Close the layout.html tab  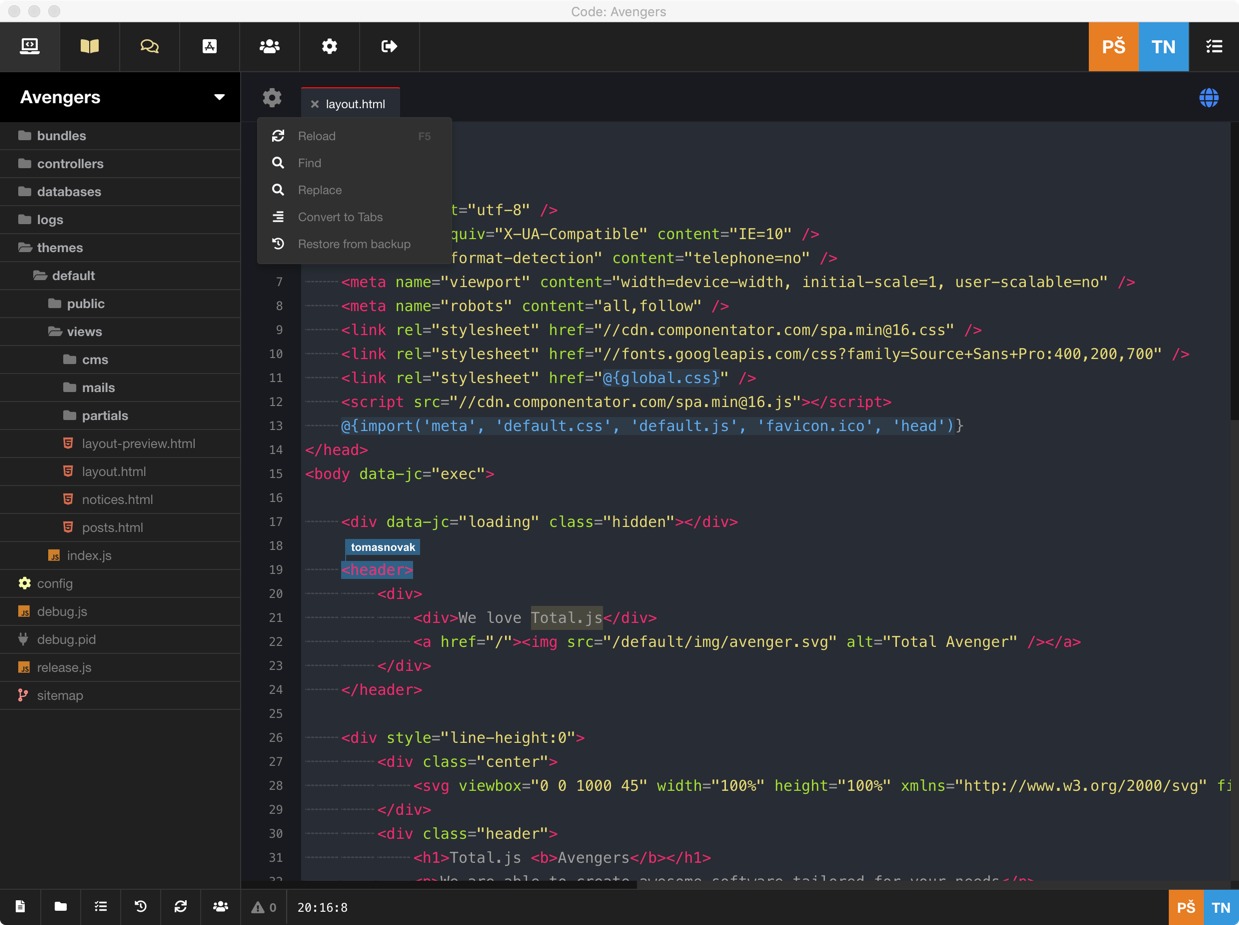click(314, 104)
